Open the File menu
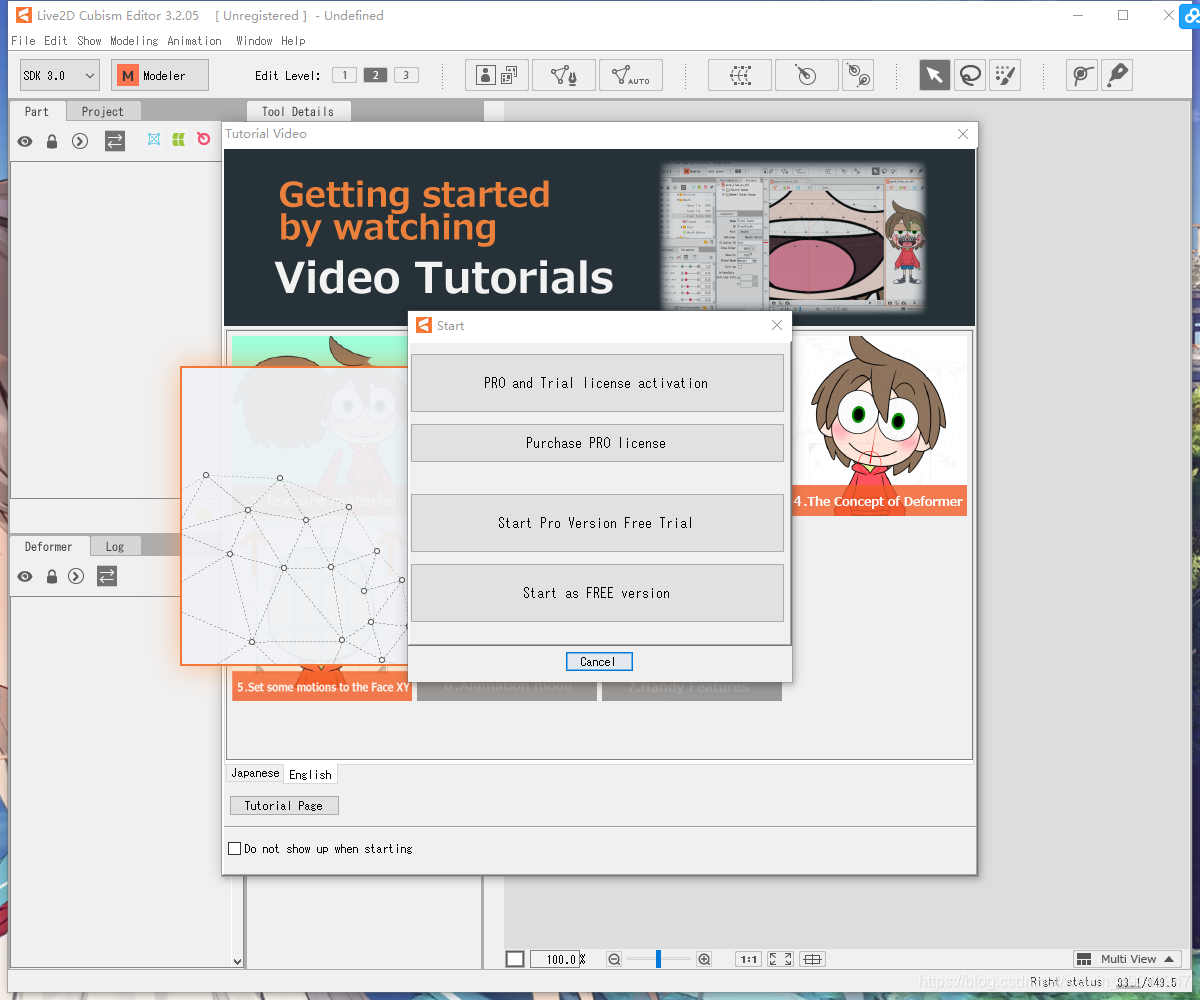The image size is (1200, 1000). (x=22, y=41)
